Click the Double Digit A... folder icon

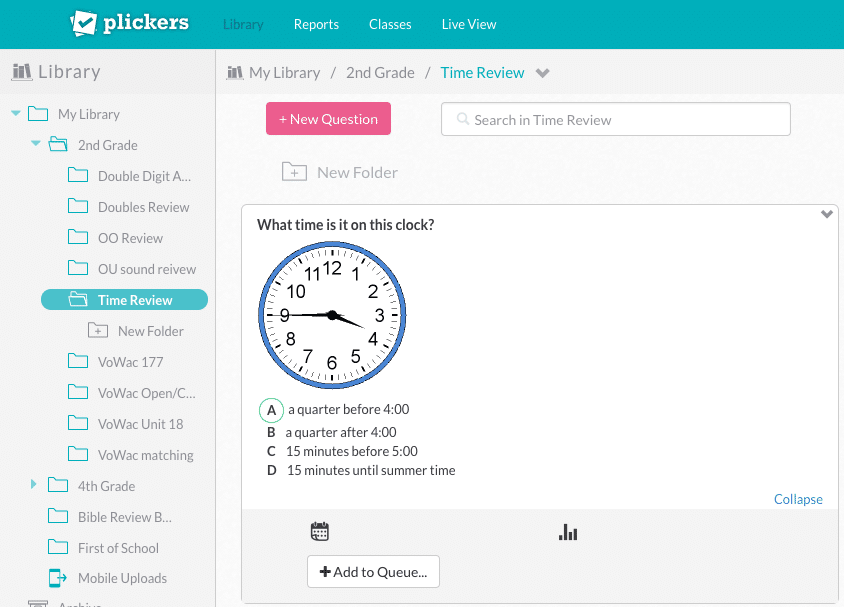point(78,175)
